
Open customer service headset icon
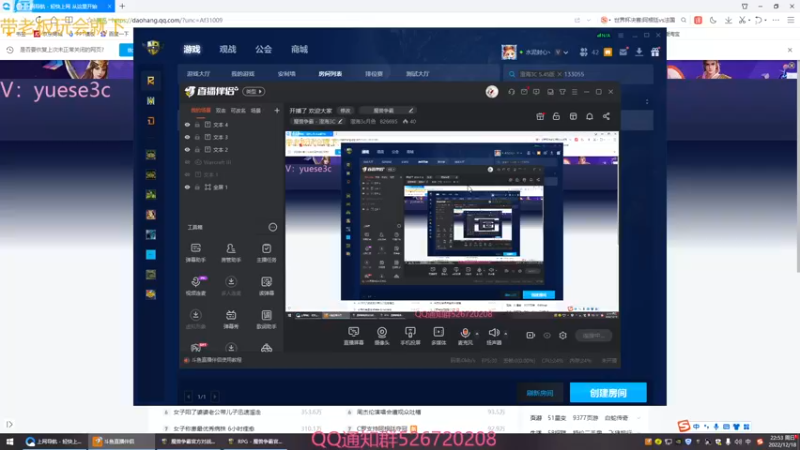pos(511,92)
